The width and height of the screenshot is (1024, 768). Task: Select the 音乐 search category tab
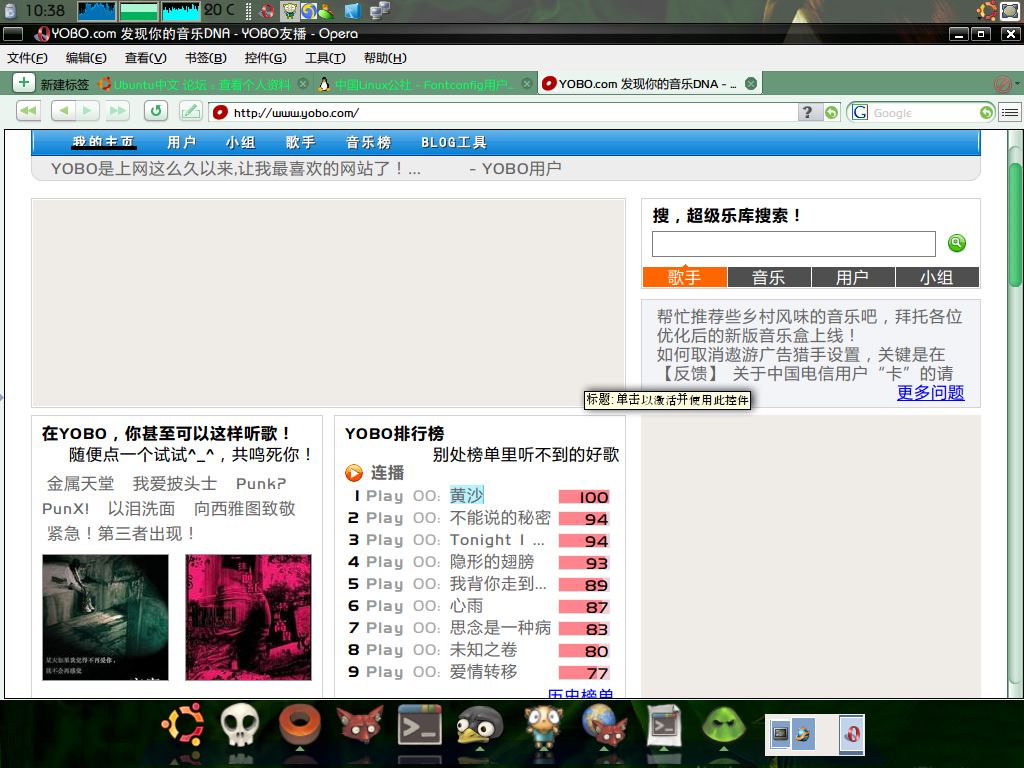[769, 278]
